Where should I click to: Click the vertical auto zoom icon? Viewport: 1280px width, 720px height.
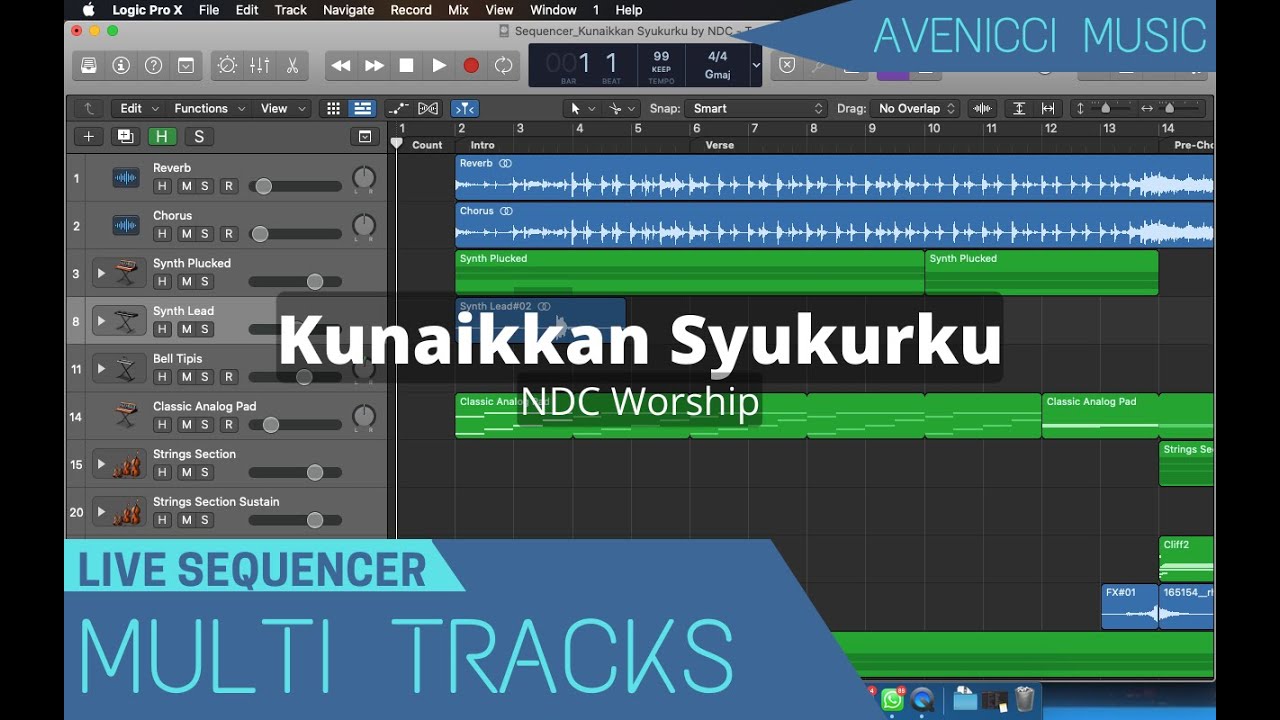coord(1019,108)
